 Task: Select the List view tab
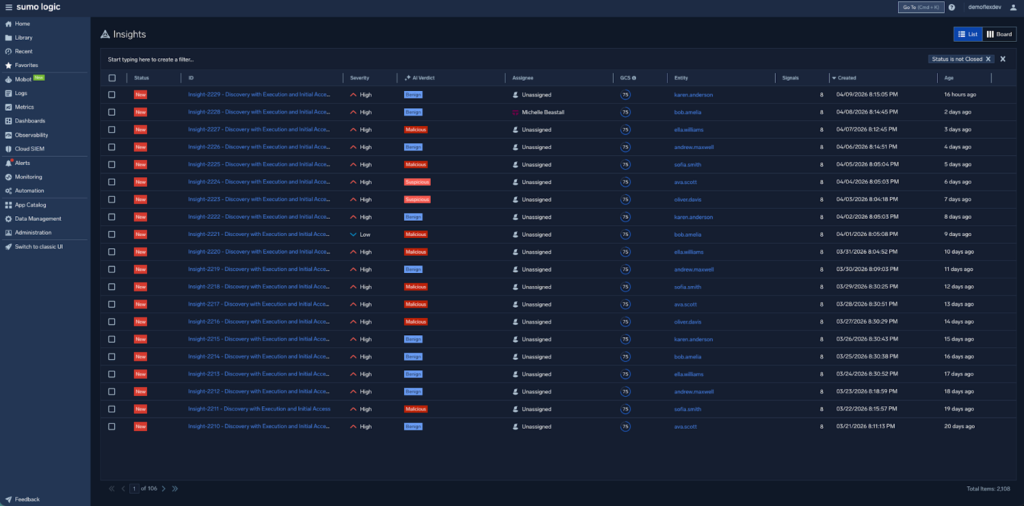click(x=967, y=34)
